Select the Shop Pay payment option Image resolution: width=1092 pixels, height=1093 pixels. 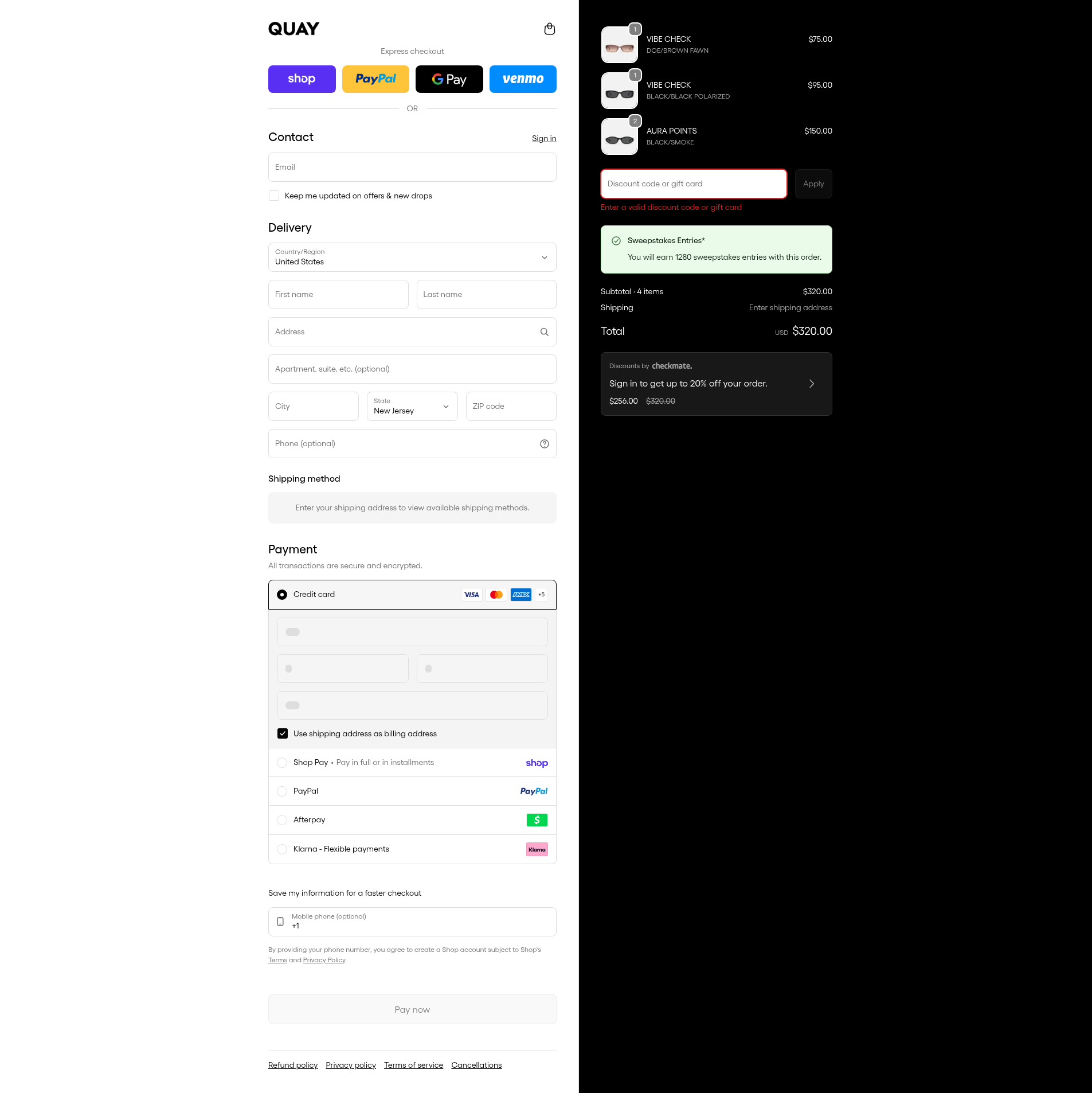[412, 763]
